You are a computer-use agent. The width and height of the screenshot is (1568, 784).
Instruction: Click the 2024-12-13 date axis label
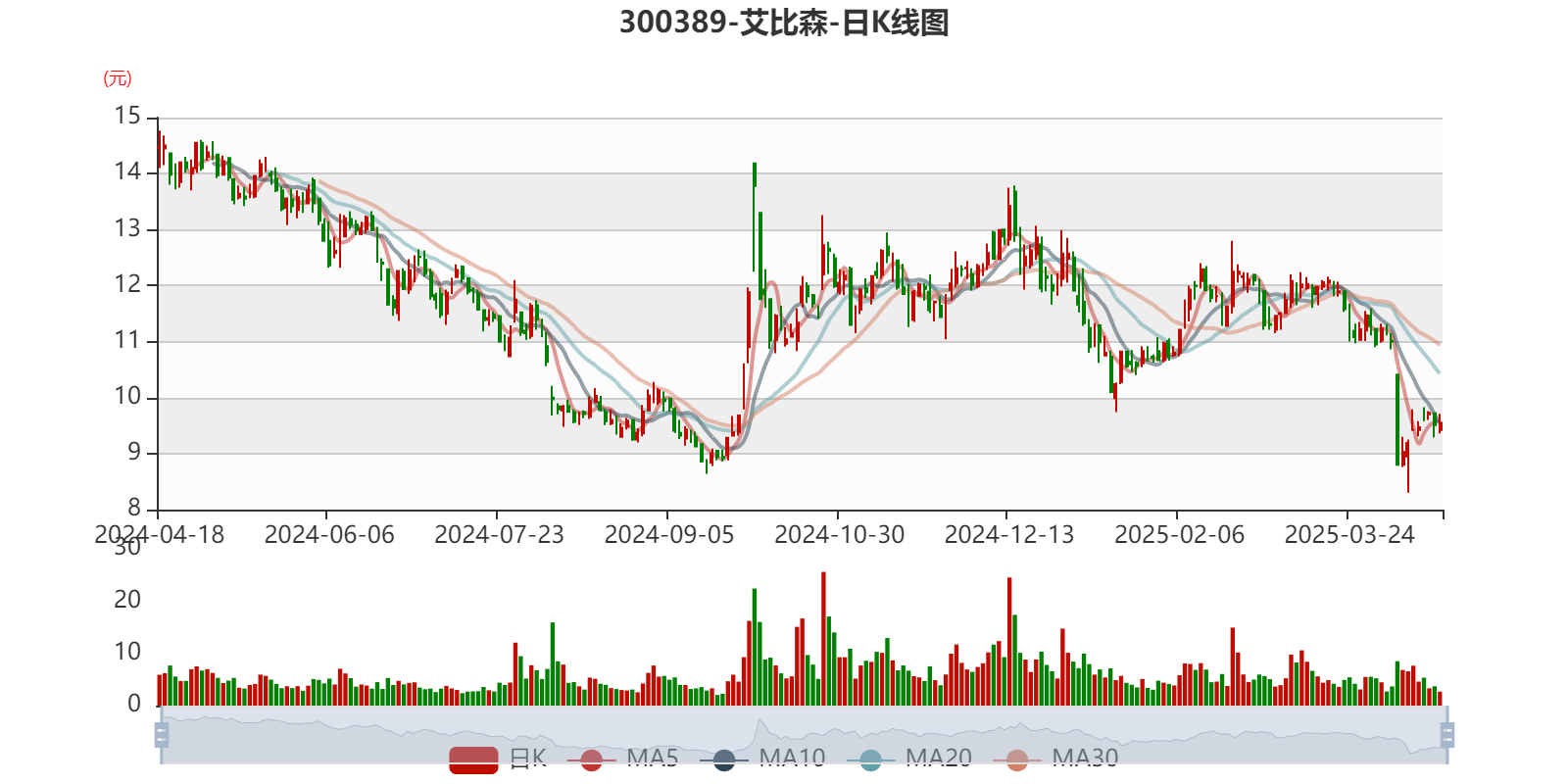1009,534
